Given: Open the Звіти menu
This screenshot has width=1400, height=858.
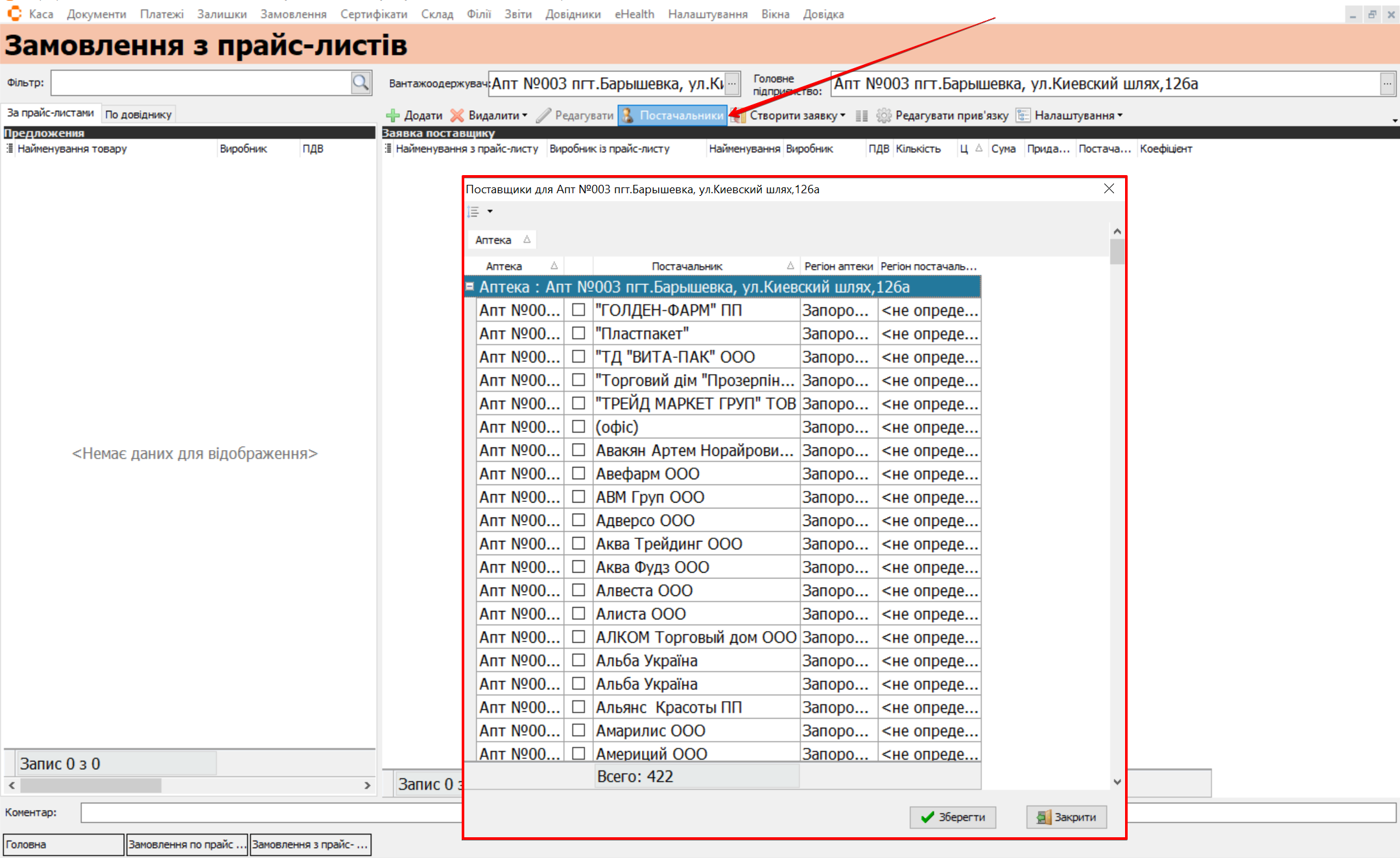Looking at the screenshot, I should click(517, 14).
